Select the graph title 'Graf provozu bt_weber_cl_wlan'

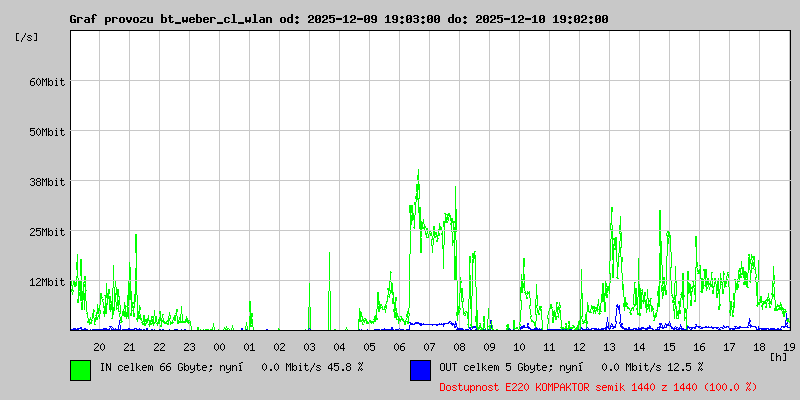(x=172, y=19)
